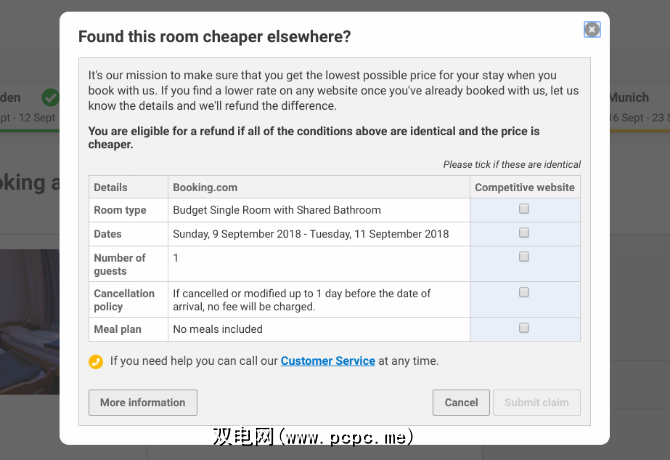
Task: Click the cancellation policy description text
Action: [x=300, y=299]
